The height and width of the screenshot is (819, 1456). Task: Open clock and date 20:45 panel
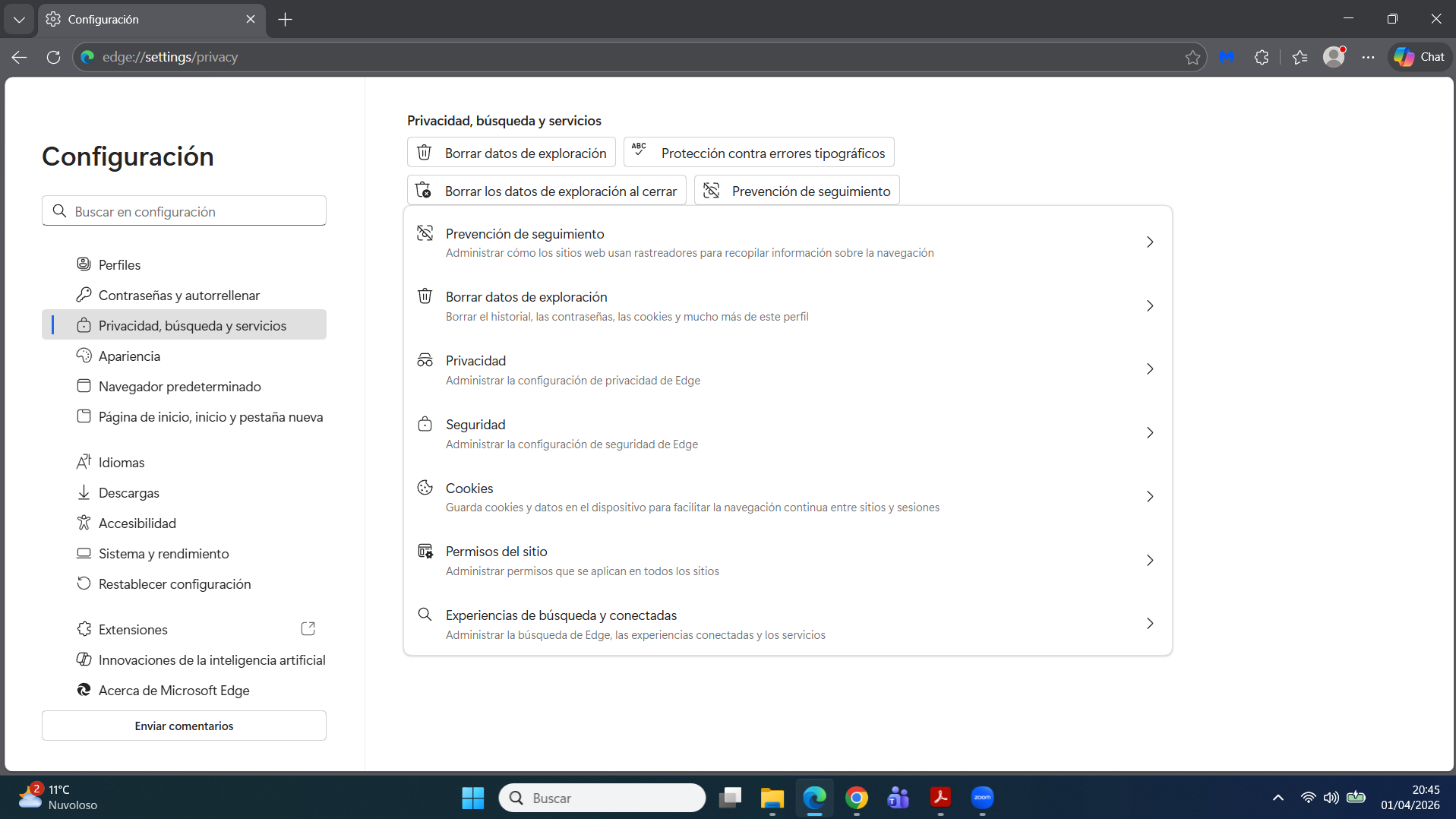(1410, 798)
